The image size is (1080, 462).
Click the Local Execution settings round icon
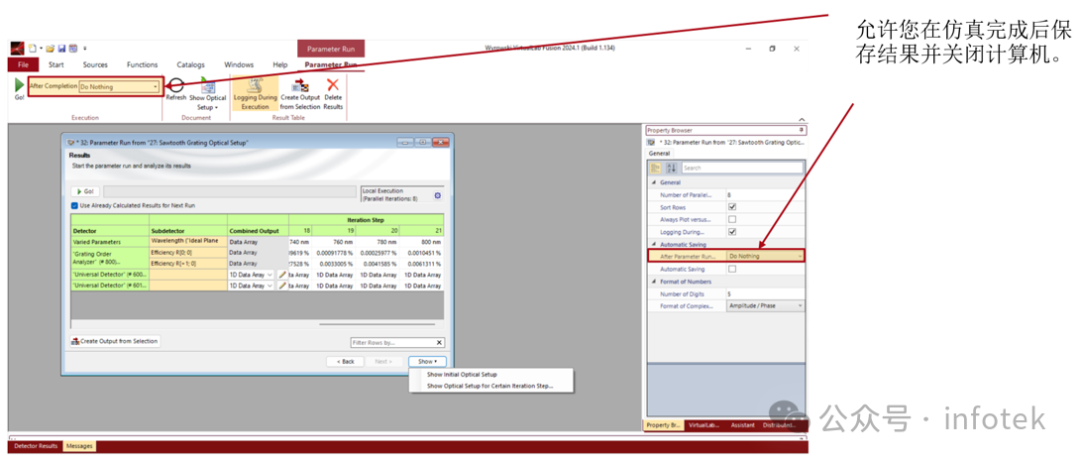(x=437, y=196)
